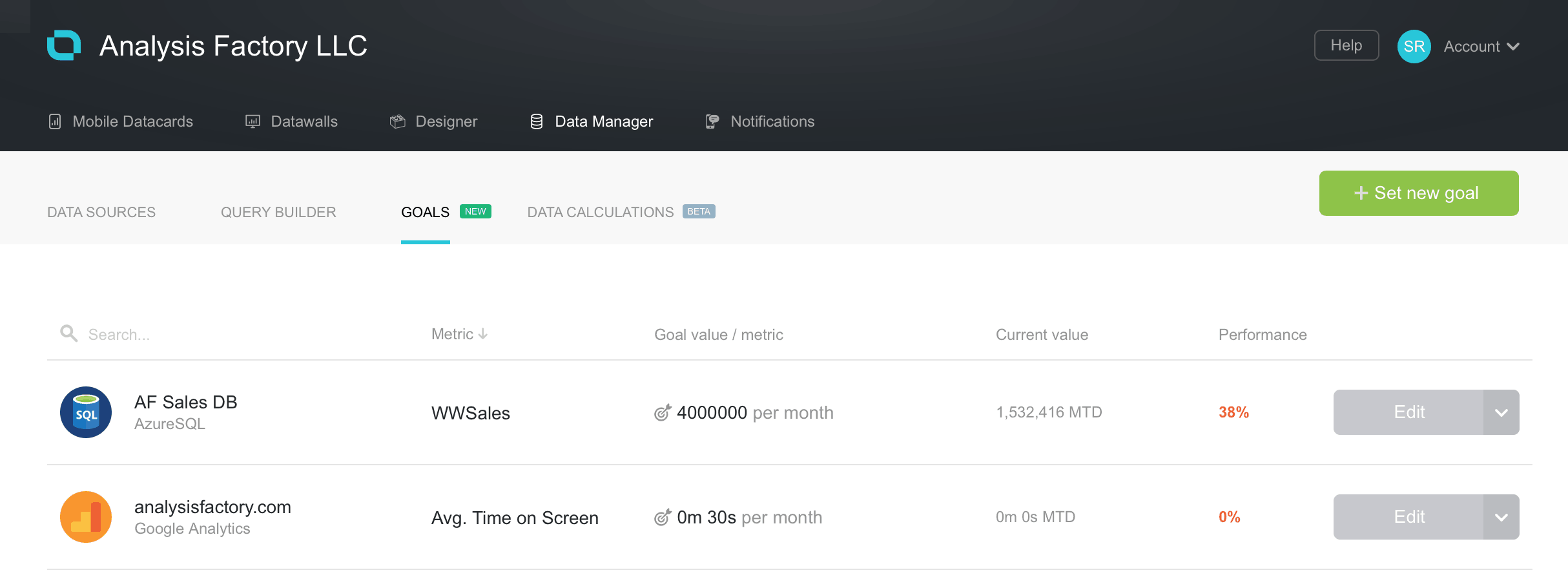Edit the WWSales goal
Image resolution: width=1568 pixels, height=579 pixels.
[x=1408, y=412]
